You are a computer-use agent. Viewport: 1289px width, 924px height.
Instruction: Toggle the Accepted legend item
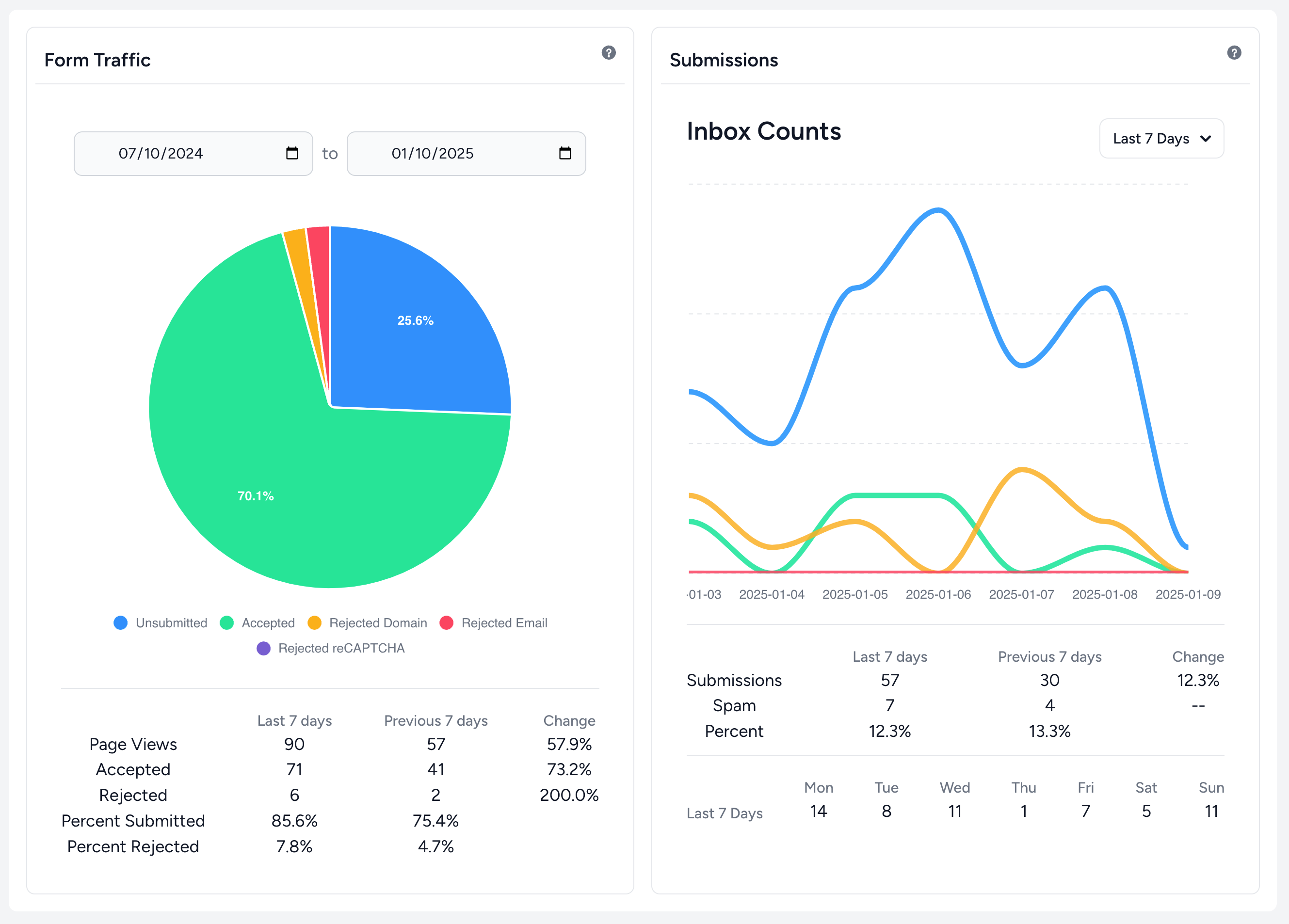click(x=258, y=623)
